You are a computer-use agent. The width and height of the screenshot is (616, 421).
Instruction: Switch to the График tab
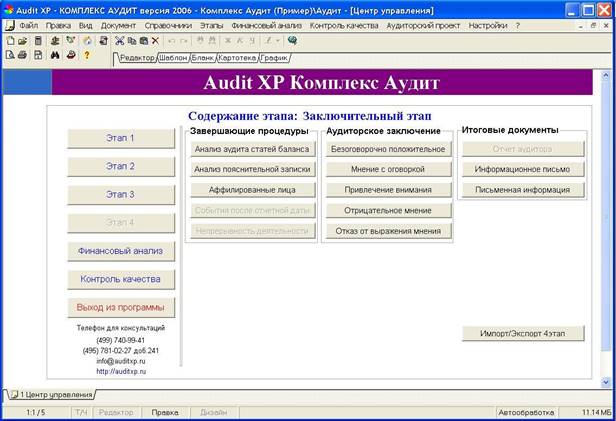coord(274,58)
